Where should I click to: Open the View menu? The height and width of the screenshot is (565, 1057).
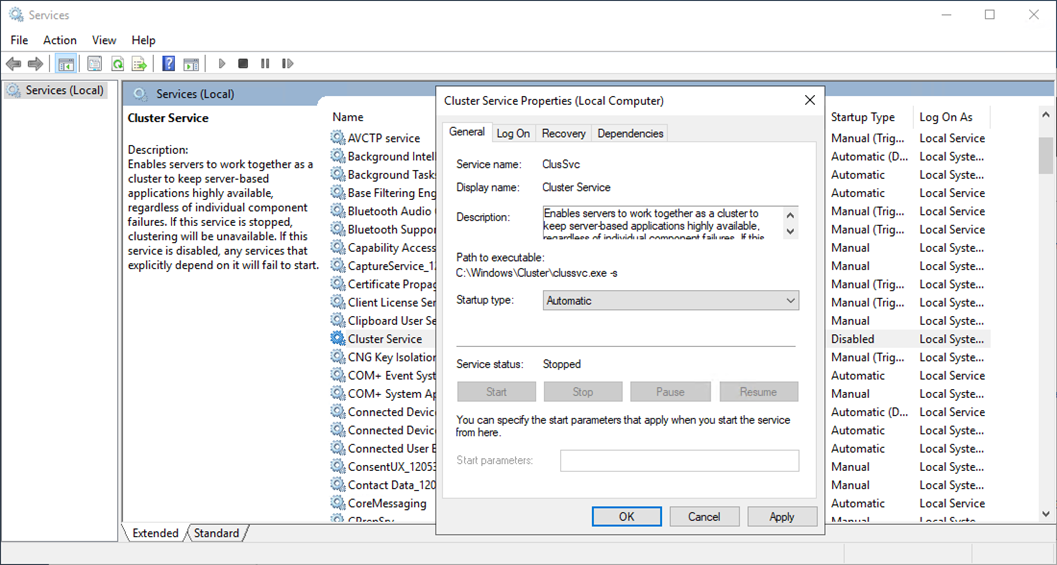tap(104, 40)
